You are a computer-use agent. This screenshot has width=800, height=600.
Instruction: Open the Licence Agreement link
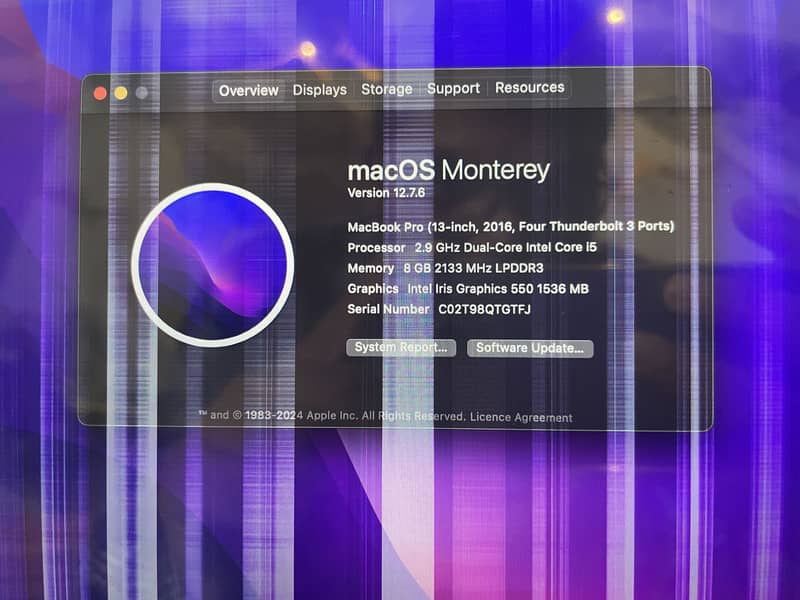tap(521, 417)
